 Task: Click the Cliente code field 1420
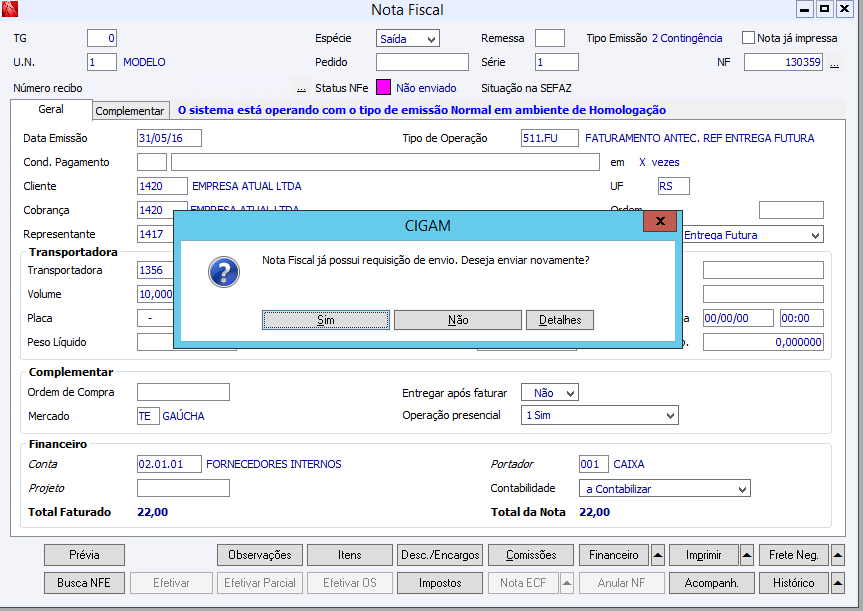tap(162, 186)
